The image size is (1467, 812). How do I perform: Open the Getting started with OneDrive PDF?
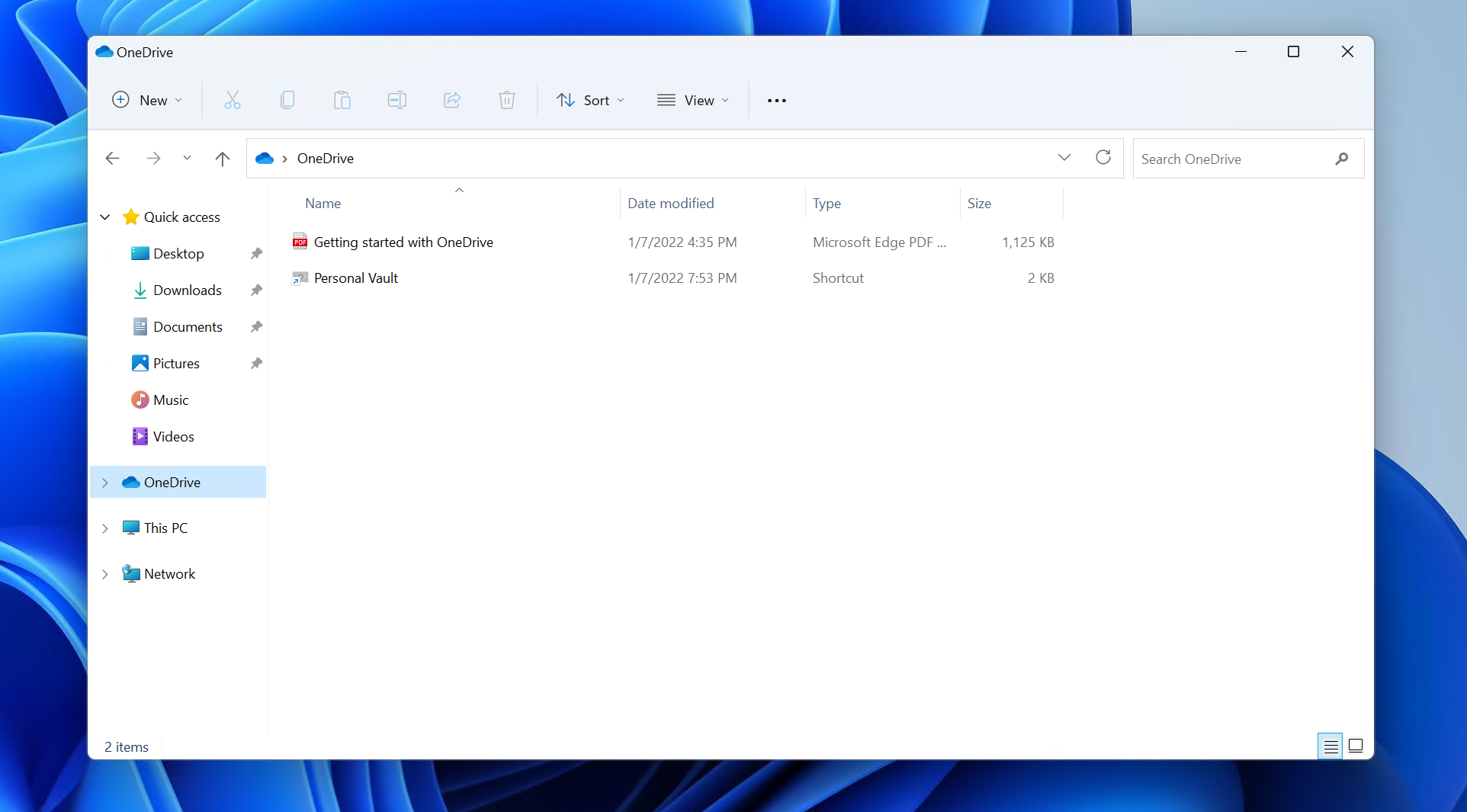pos(403,242)
